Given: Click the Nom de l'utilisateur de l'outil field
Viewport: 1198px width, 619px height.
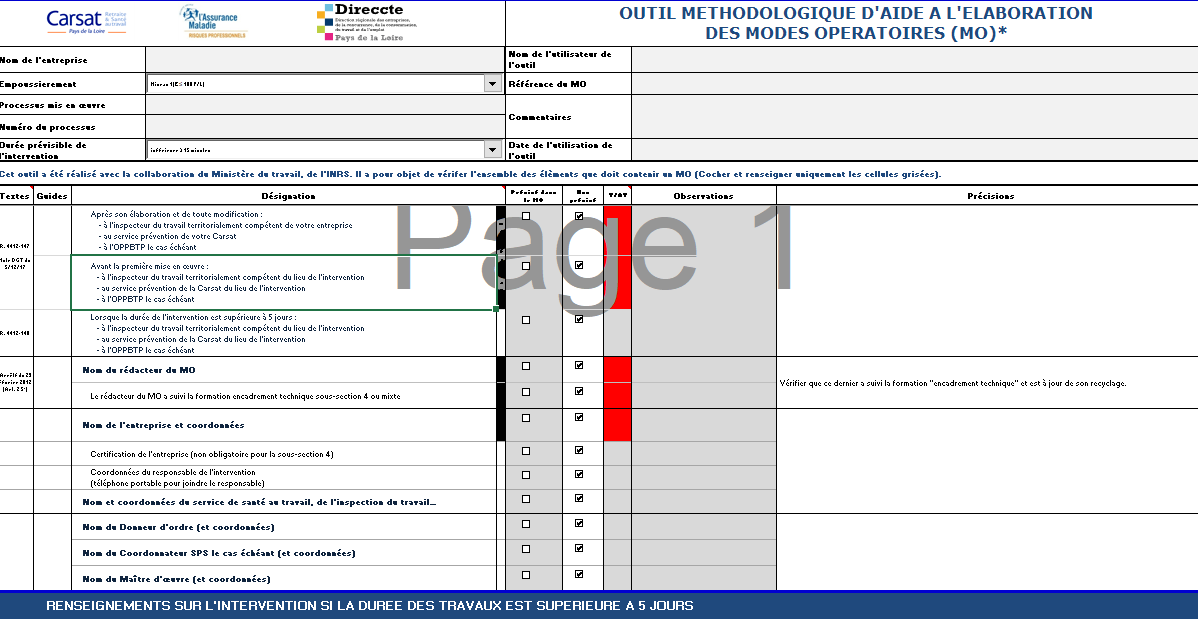Looking at the screenshot, I should point(915,60).
